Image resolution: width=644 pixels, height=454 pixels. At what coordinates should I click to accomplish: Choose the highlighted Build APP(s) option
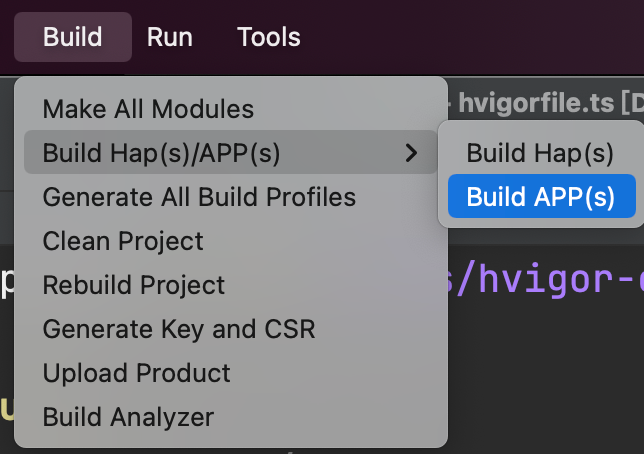coord(542,196)
